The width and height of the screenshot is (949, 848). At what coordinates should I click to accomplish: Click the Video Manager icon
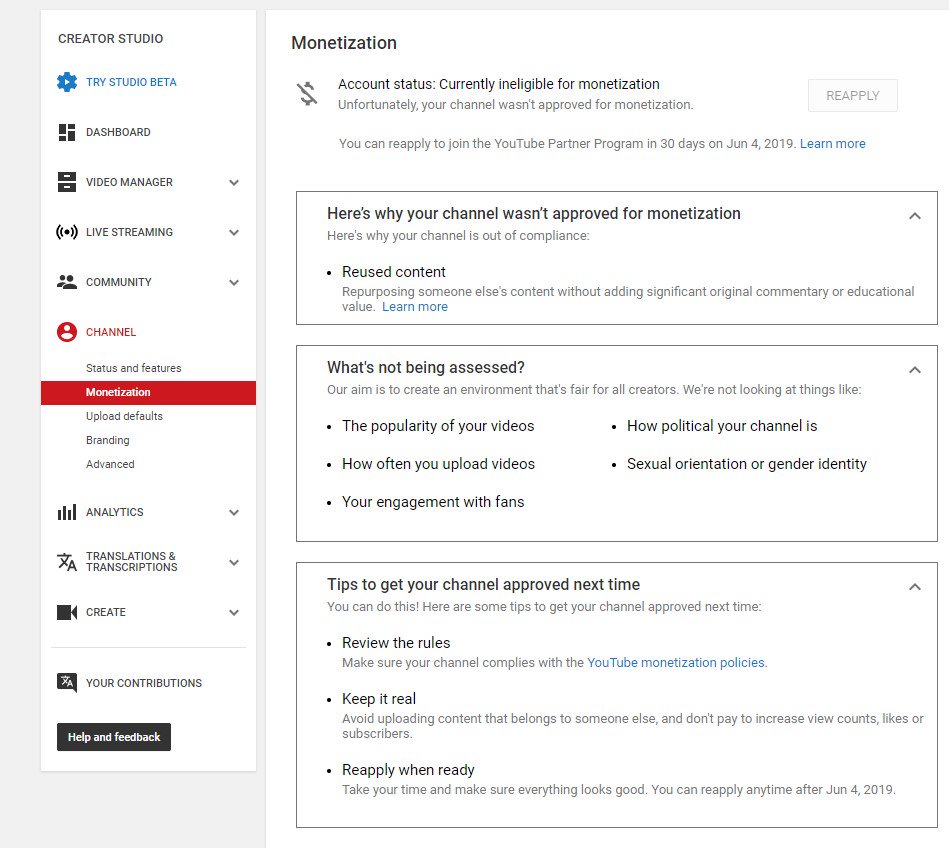pyautogui.click(x=67, y=182)
